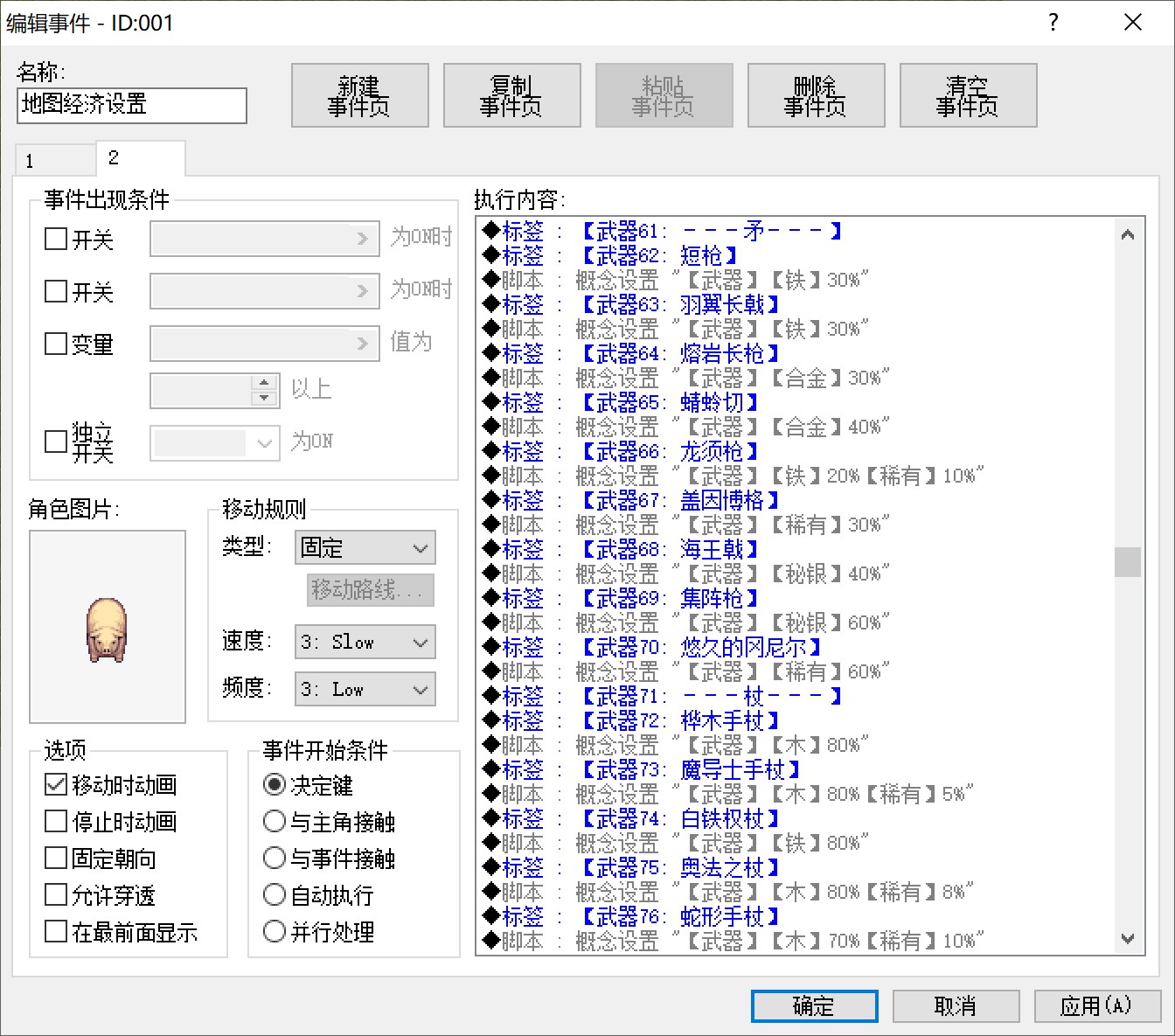Click 删除事件页 button
This screenshot has height=1036, width=1175.
tap(817, 95)
